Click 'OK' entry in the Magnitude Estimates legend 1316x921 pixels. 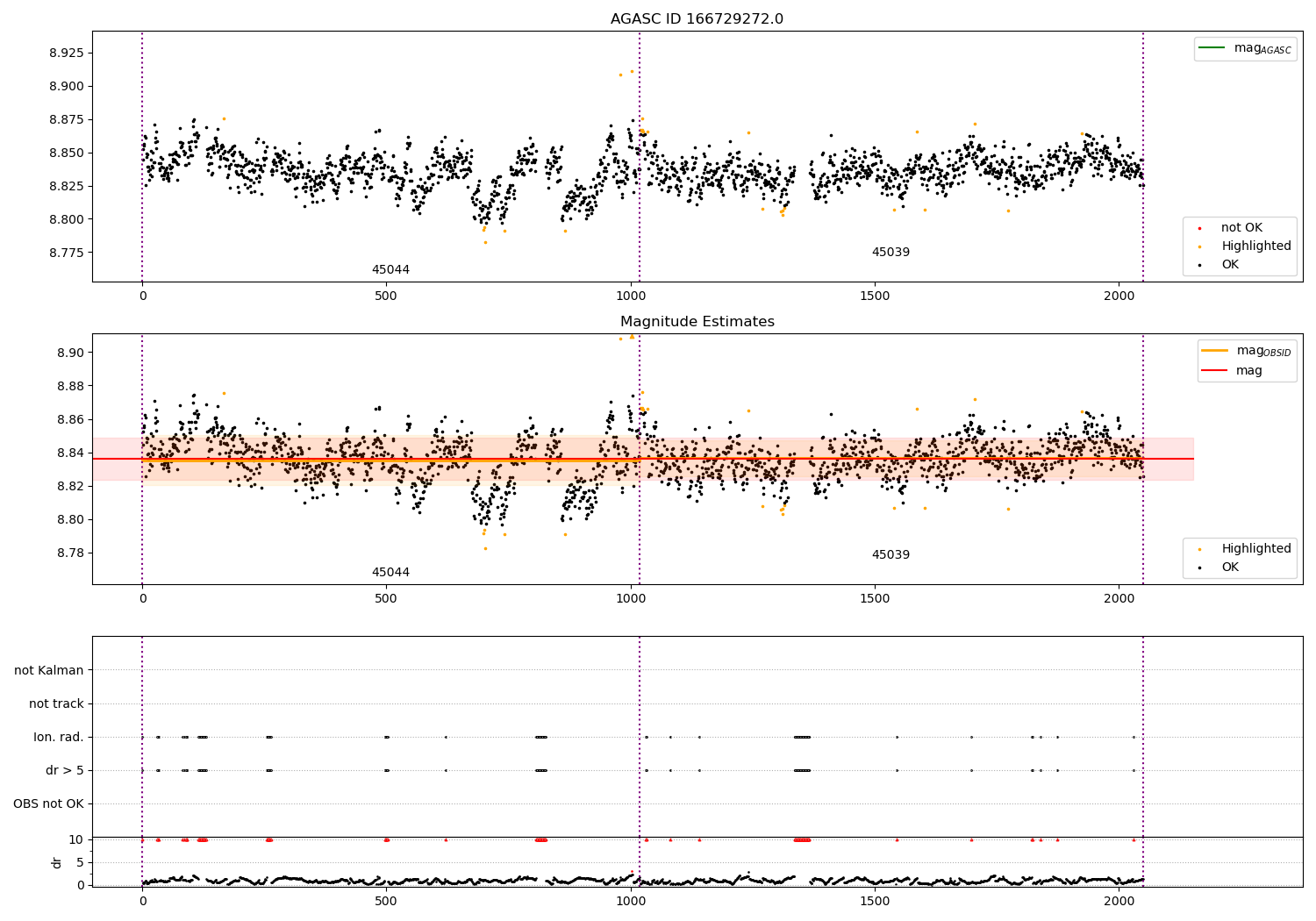click(x=1230, y=568)
